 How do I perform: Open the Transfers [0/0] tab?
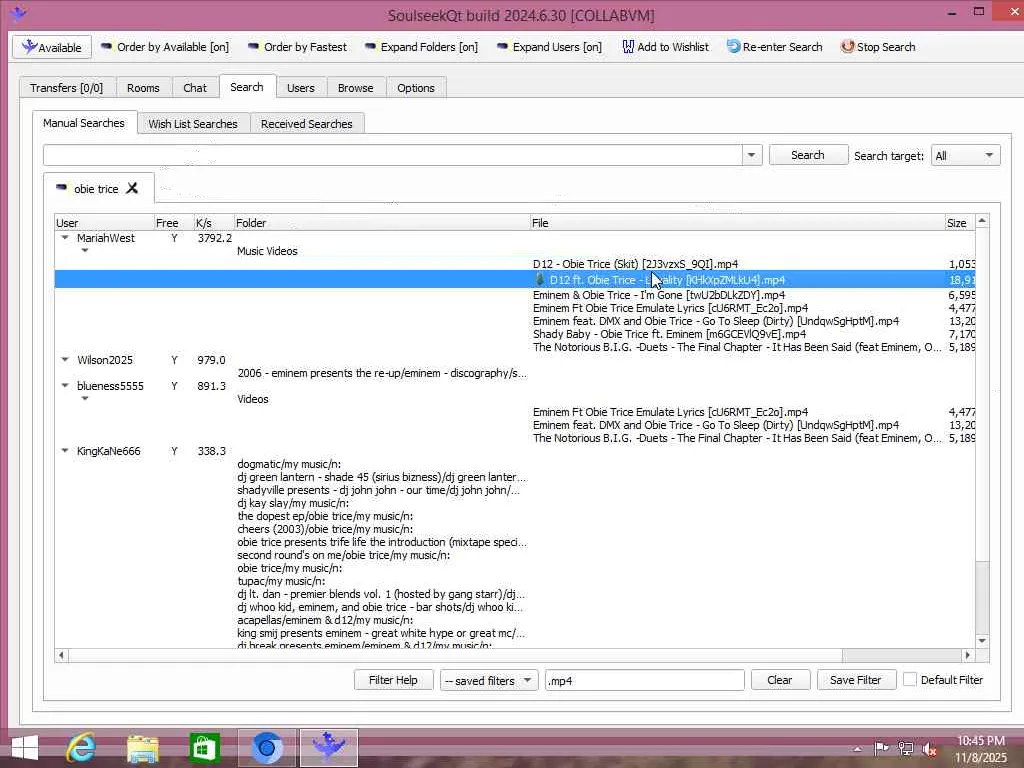67,88
